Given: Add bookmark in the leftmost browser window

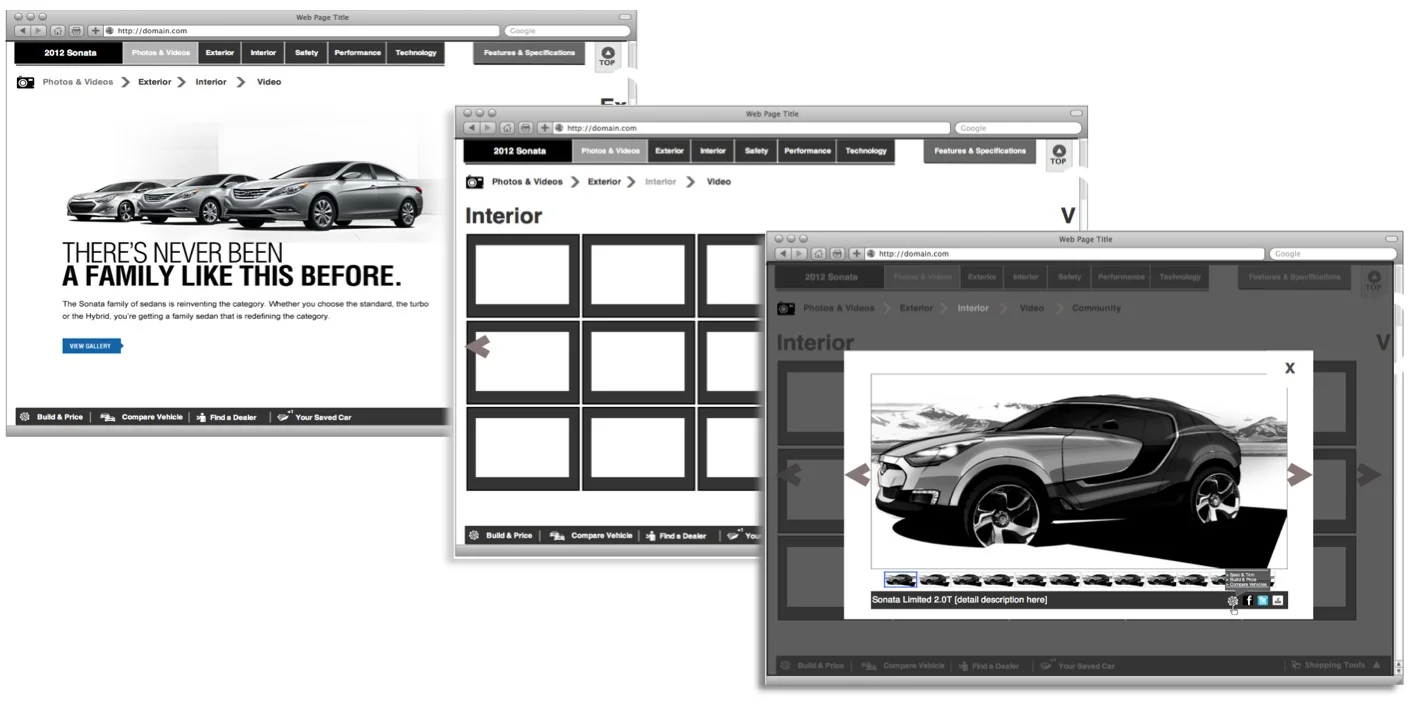Looking at the screenshot, I should (96, 31).
